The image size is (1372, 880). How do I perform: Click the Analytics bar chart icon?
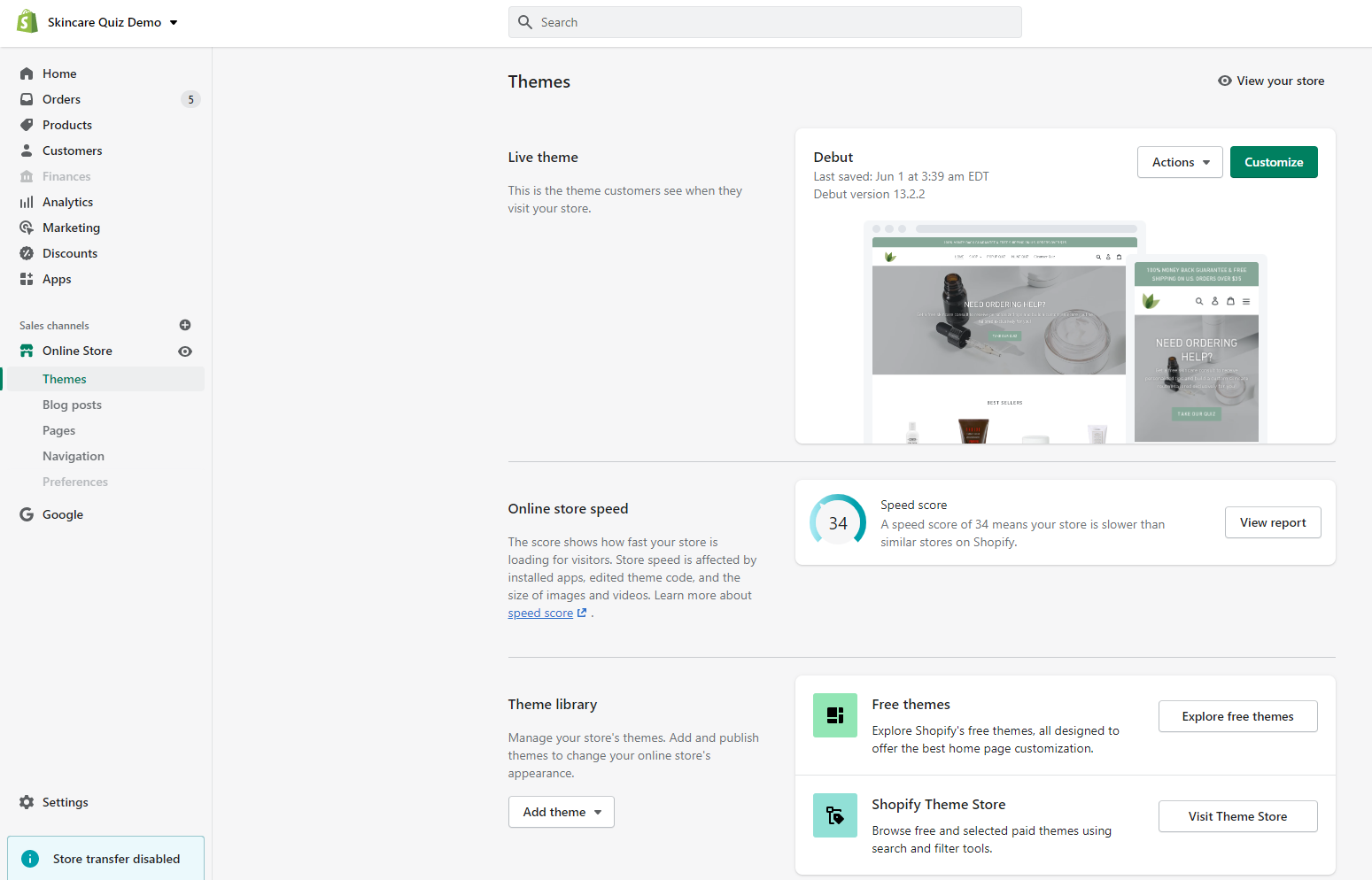(27, 202)
